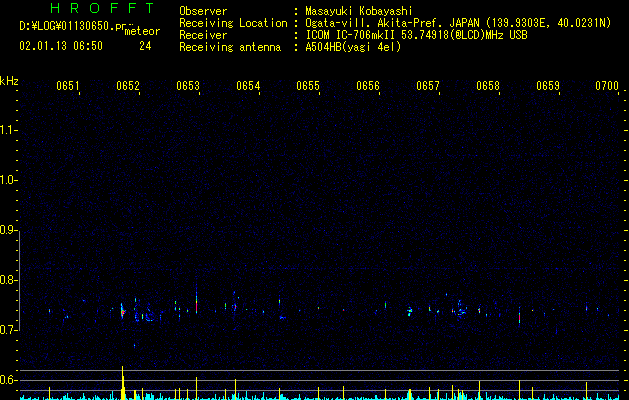
Task: Click the 0654 time marker
Action: tap(248, 85)
